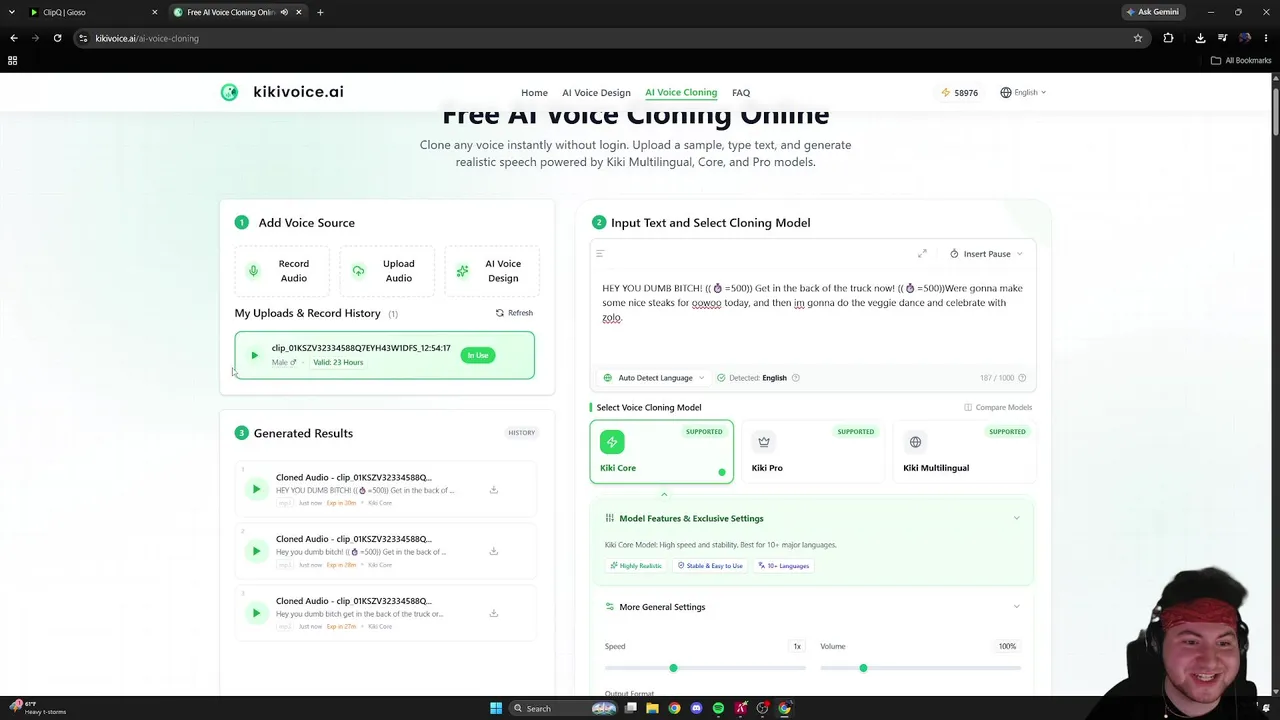Screen dimensions: 1280x720
Task: Collapse Model Features & Exclusive Settings
Action: pos(1016,518)
